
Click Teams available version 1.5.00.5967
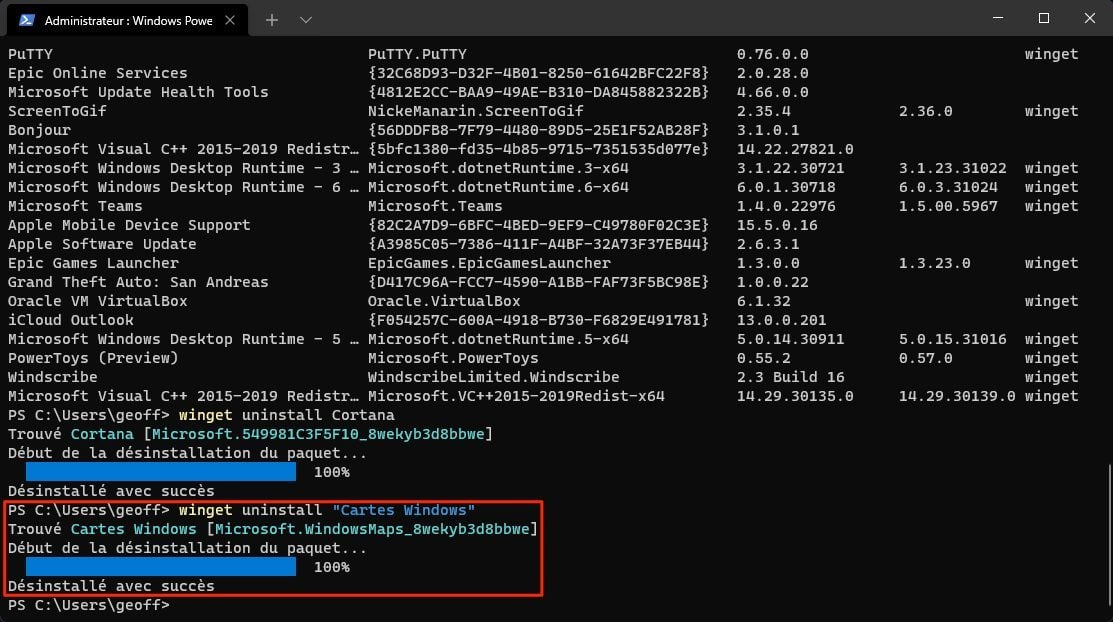pos(948,207)
